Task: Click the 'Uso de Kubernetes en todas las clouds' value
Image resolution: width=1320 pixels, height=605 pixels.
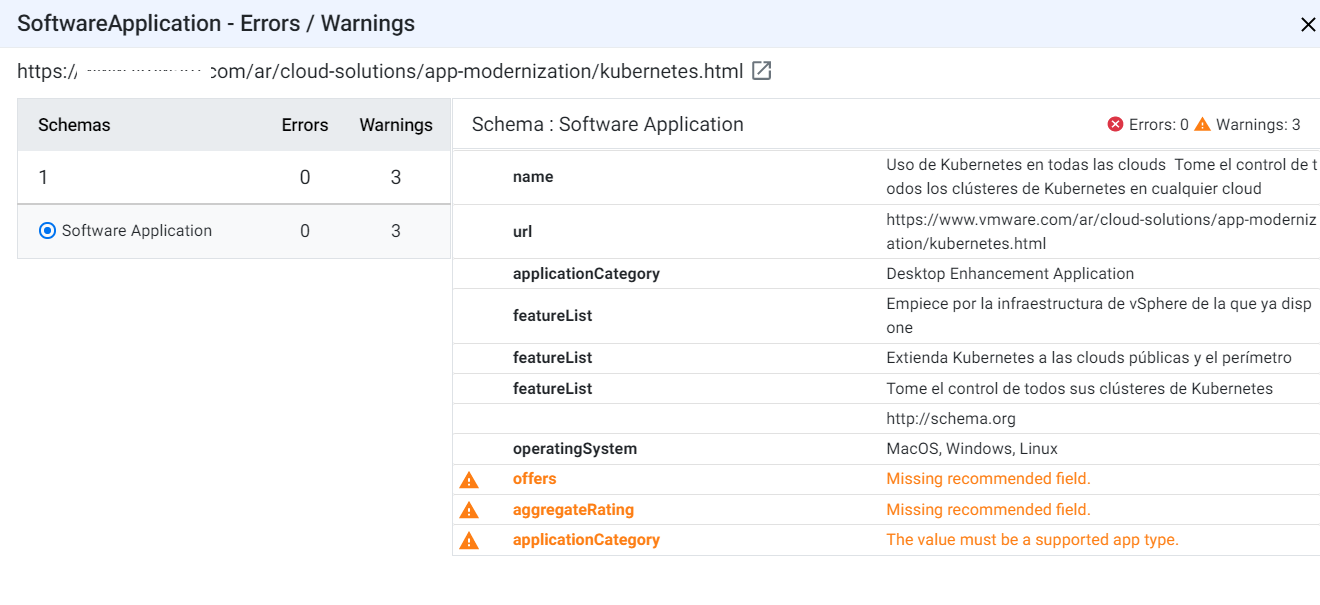Action: point(1102,177)
